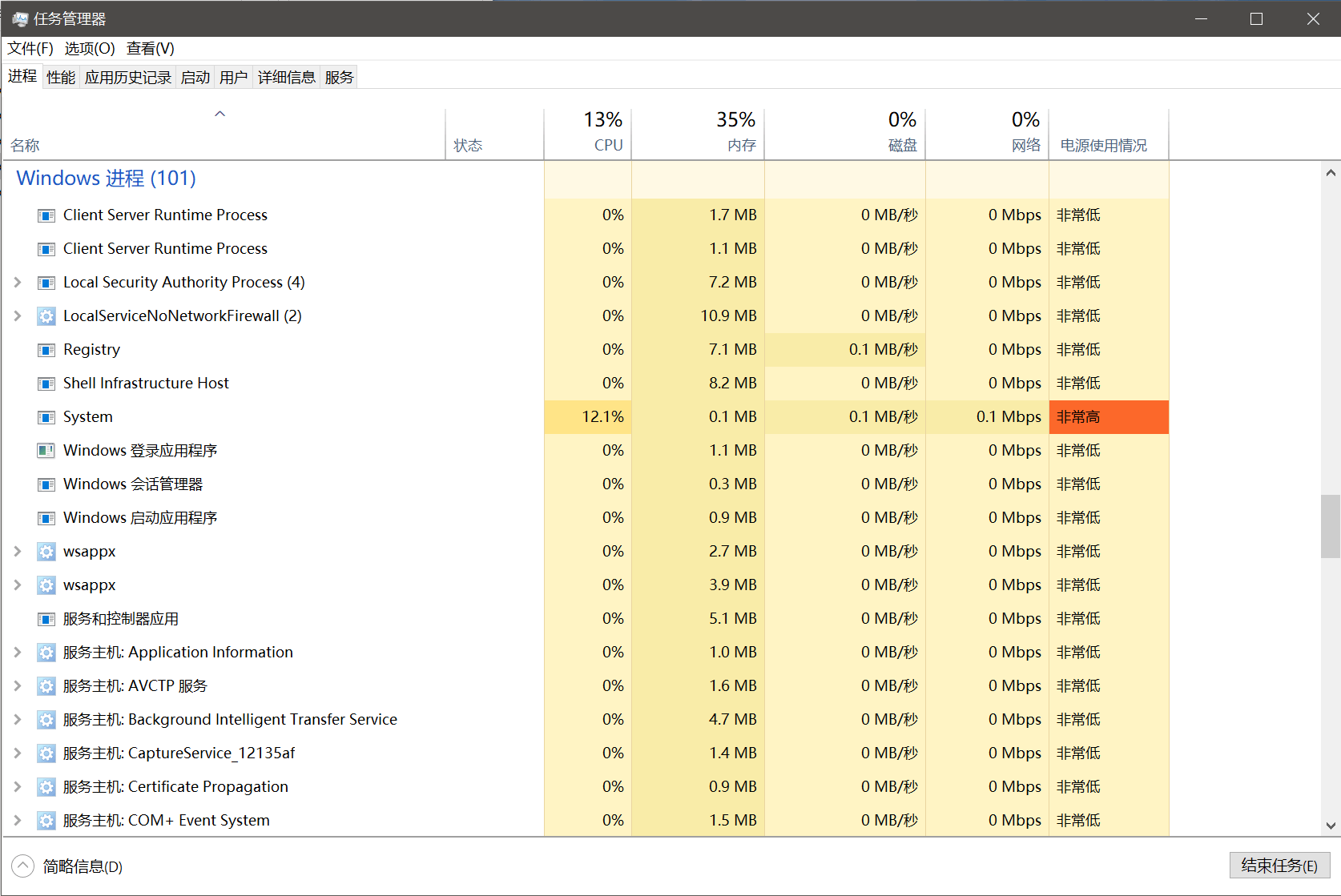Expand 服务主机: AVCTP 服务
The image size is (1341, 896).
tap(18, 686)
